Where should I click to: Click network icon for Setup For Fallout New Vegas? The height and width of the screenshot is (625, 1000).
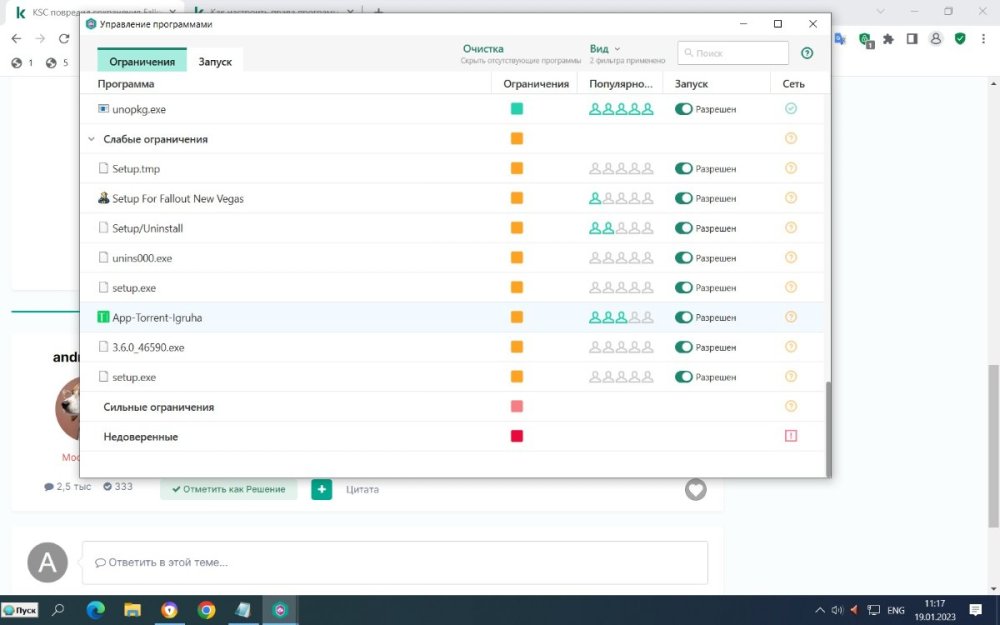[791, 199]
